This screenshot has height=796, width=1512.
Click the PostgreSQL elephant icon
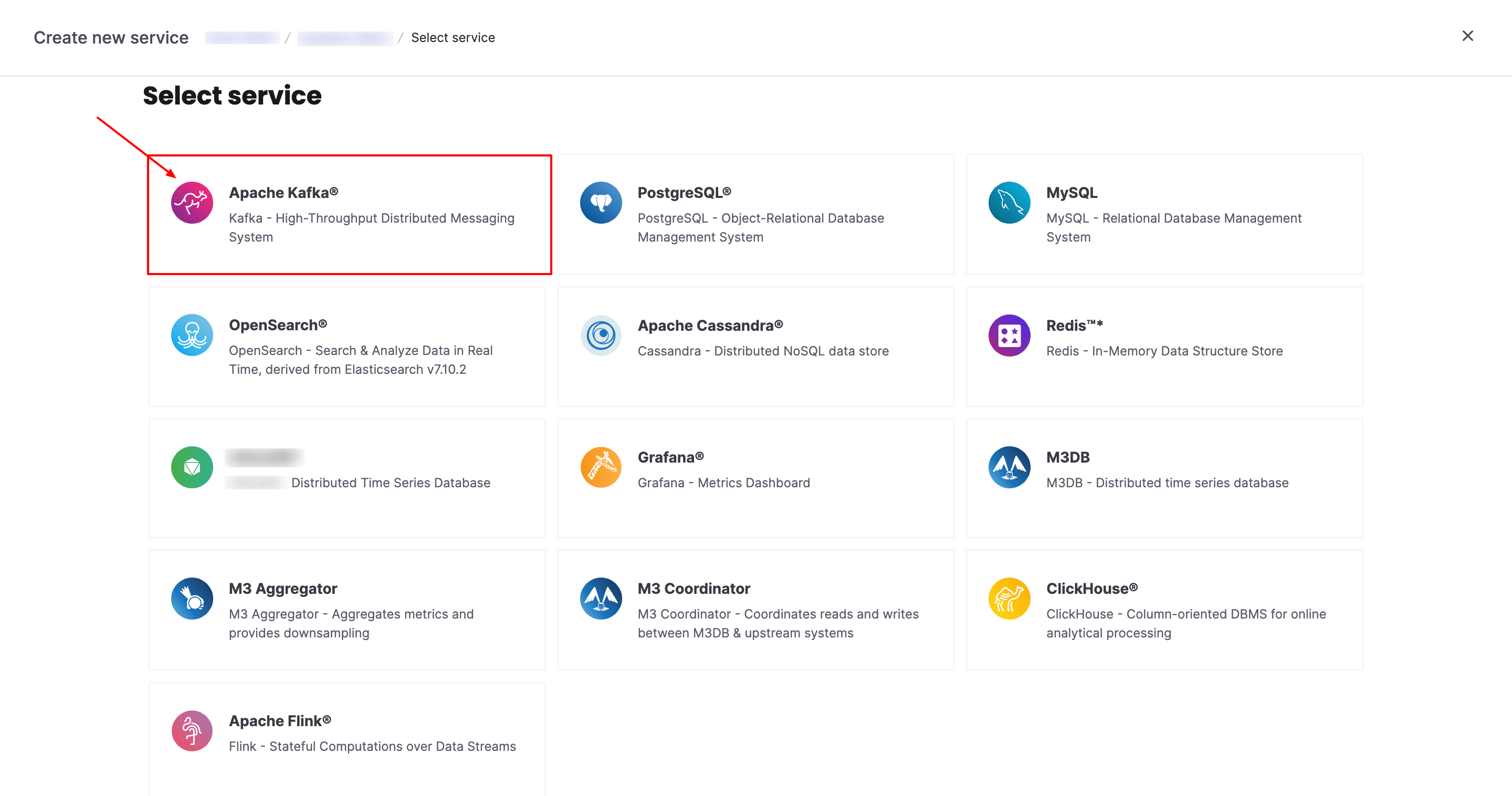point(601,203)
